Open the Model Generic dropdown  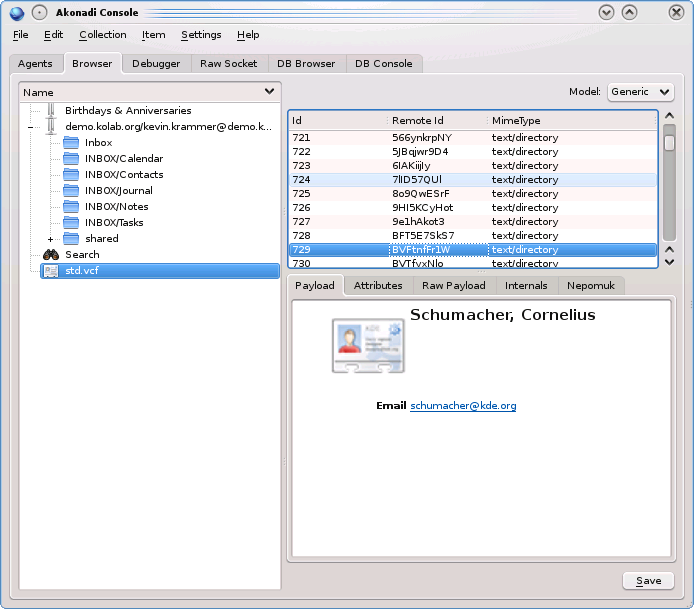pos(640,92)
